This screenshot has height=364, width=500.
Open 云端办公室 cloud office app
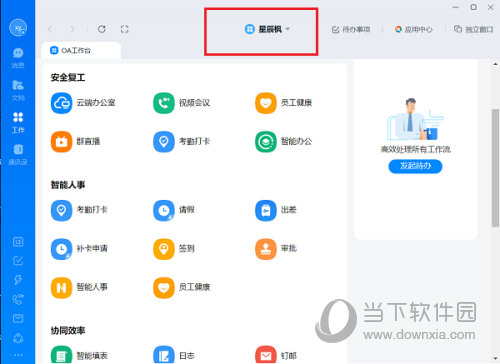coord(83,103)
